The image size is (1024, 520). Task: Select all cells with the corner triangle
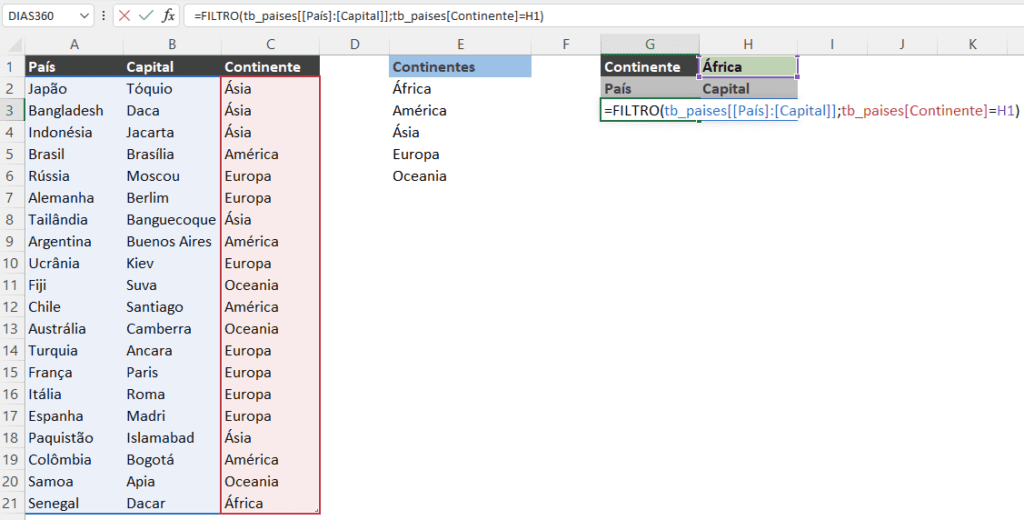tap(12, 44)
